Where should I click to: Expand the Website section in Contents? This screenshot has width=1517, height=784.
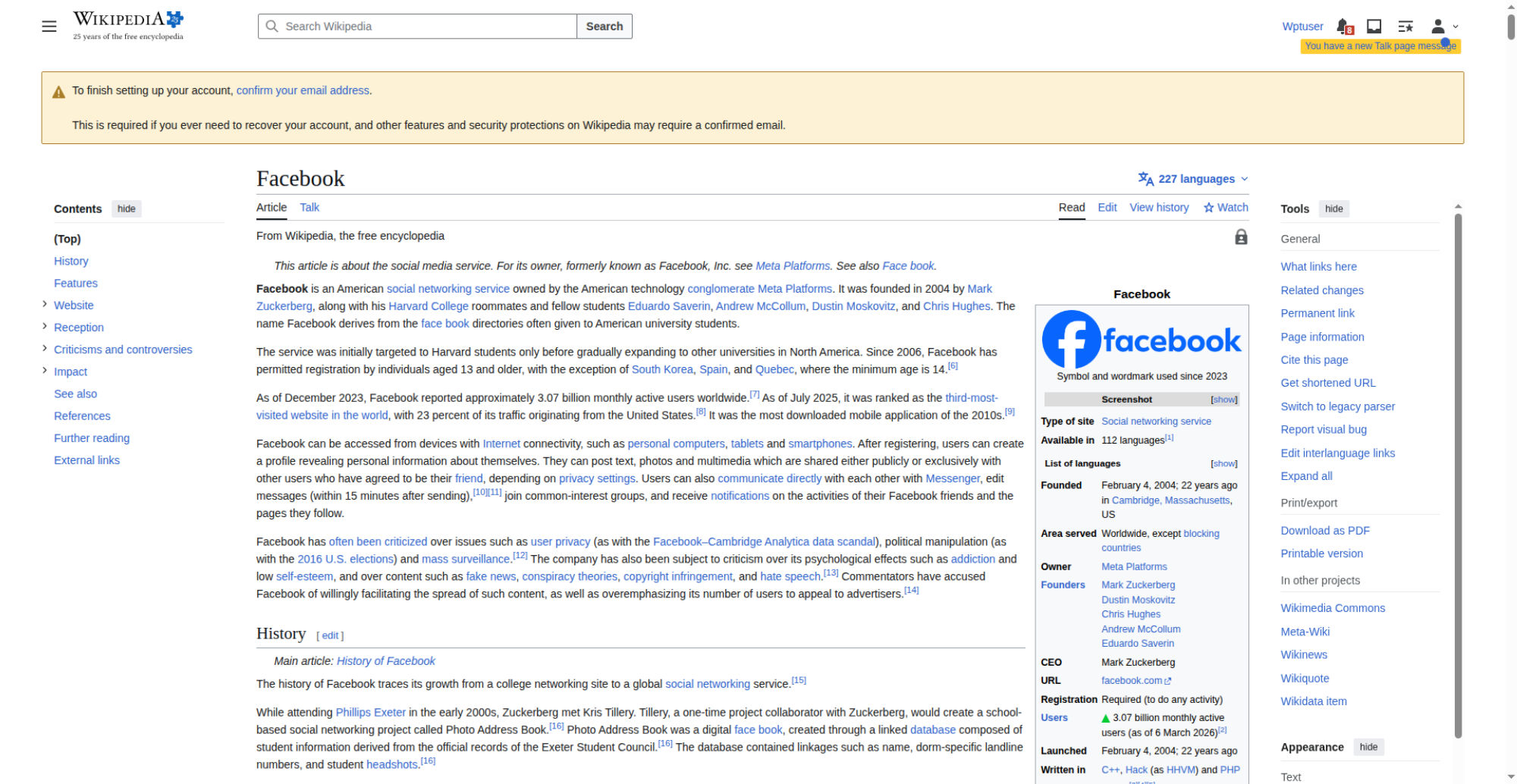[x=45, y=304]
